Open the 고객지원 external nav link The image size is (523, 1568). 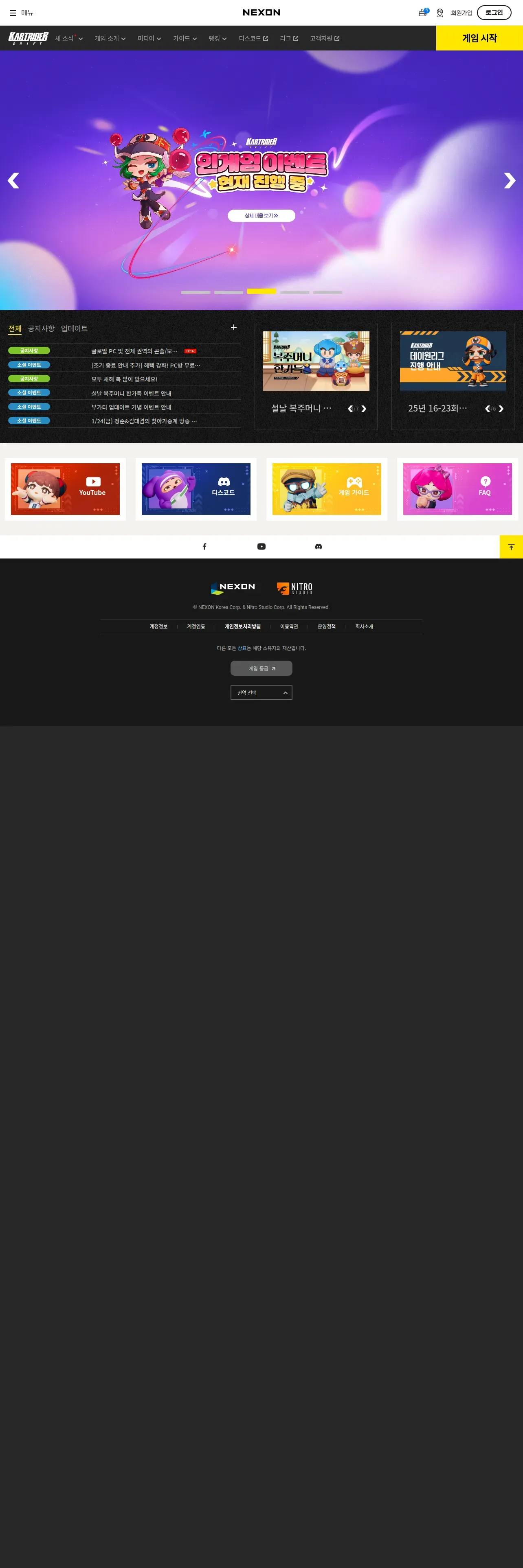pos(325,38)
